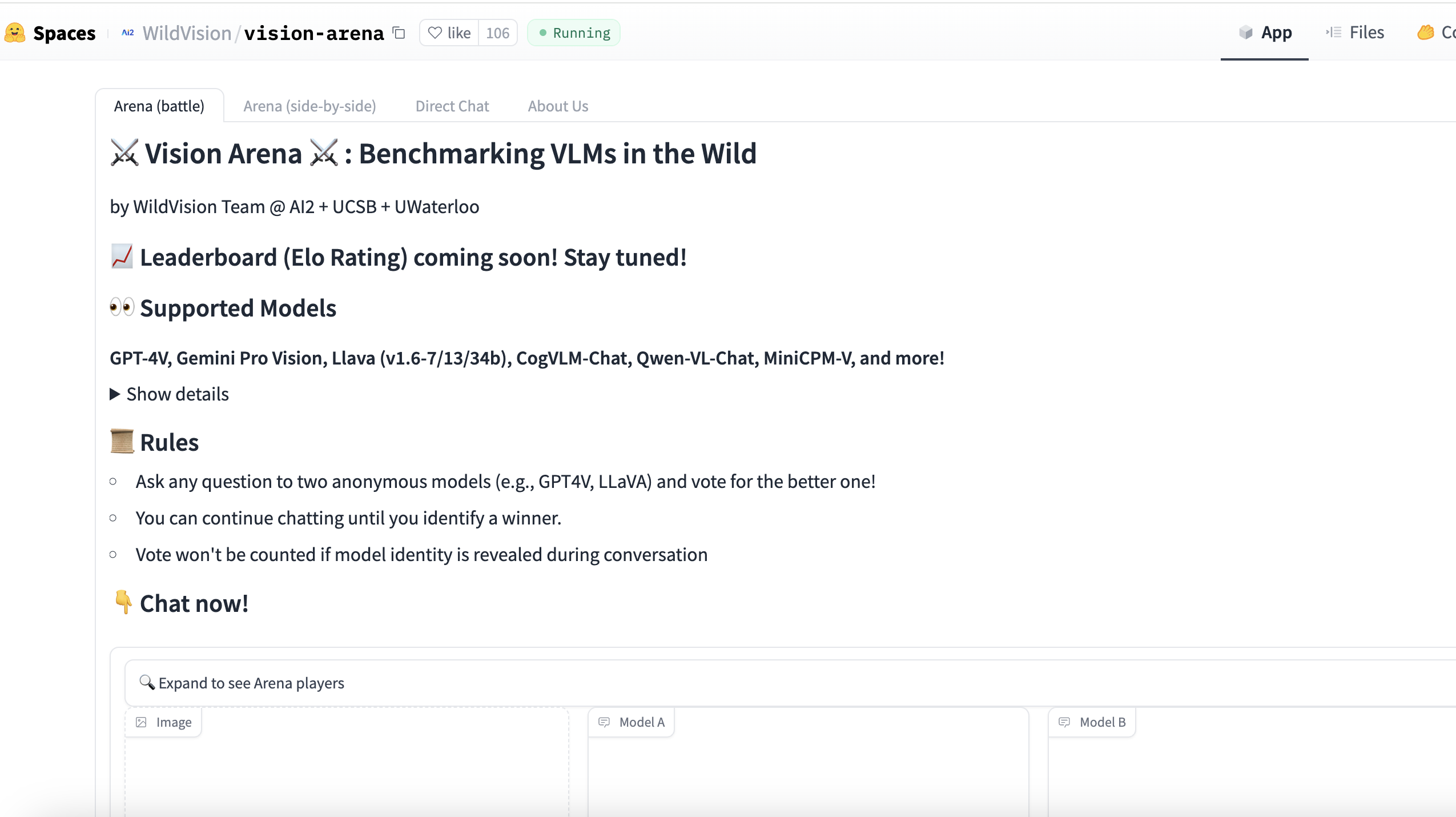Open the Community tab

click(1436, 33)
